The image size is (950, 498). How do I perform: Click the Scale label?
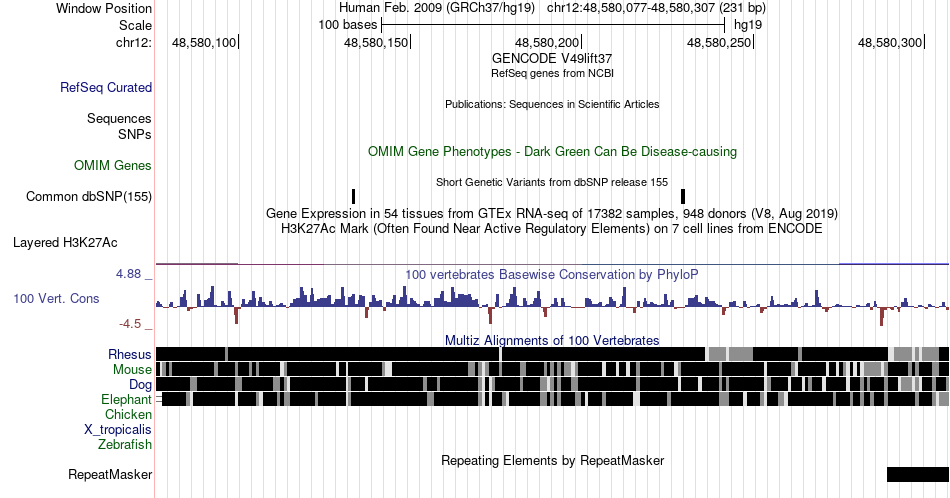point(135,25)
